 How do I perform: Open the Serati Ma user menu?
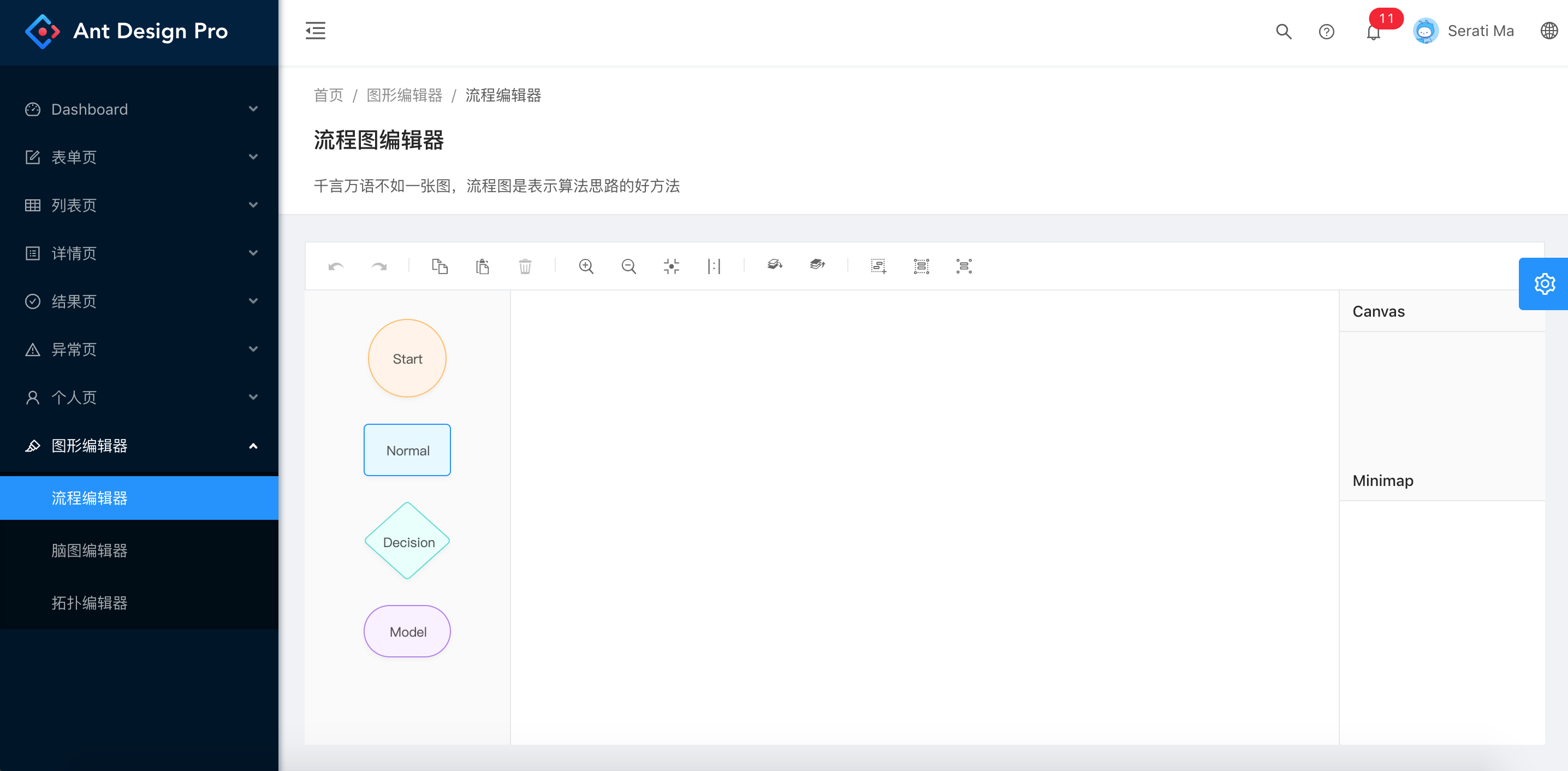click(1464, 31)
